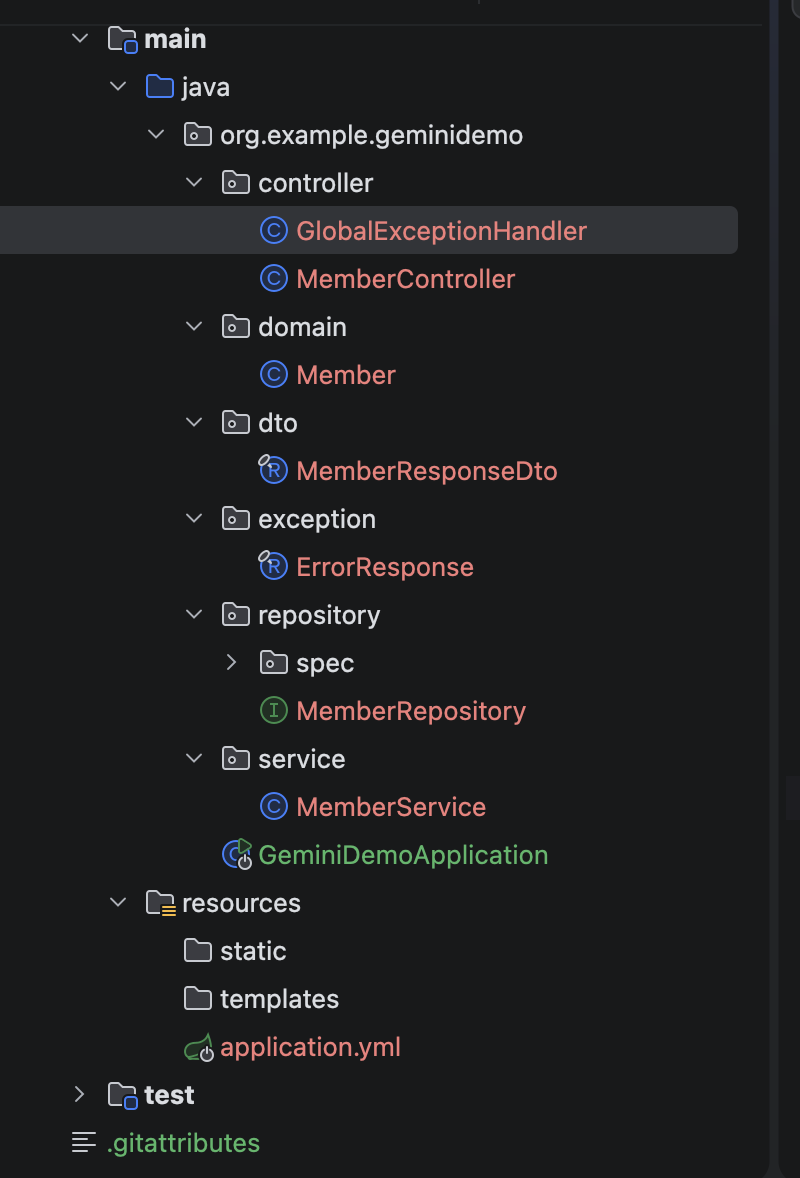Collapse the repository package chevron

tap(194, 615)
